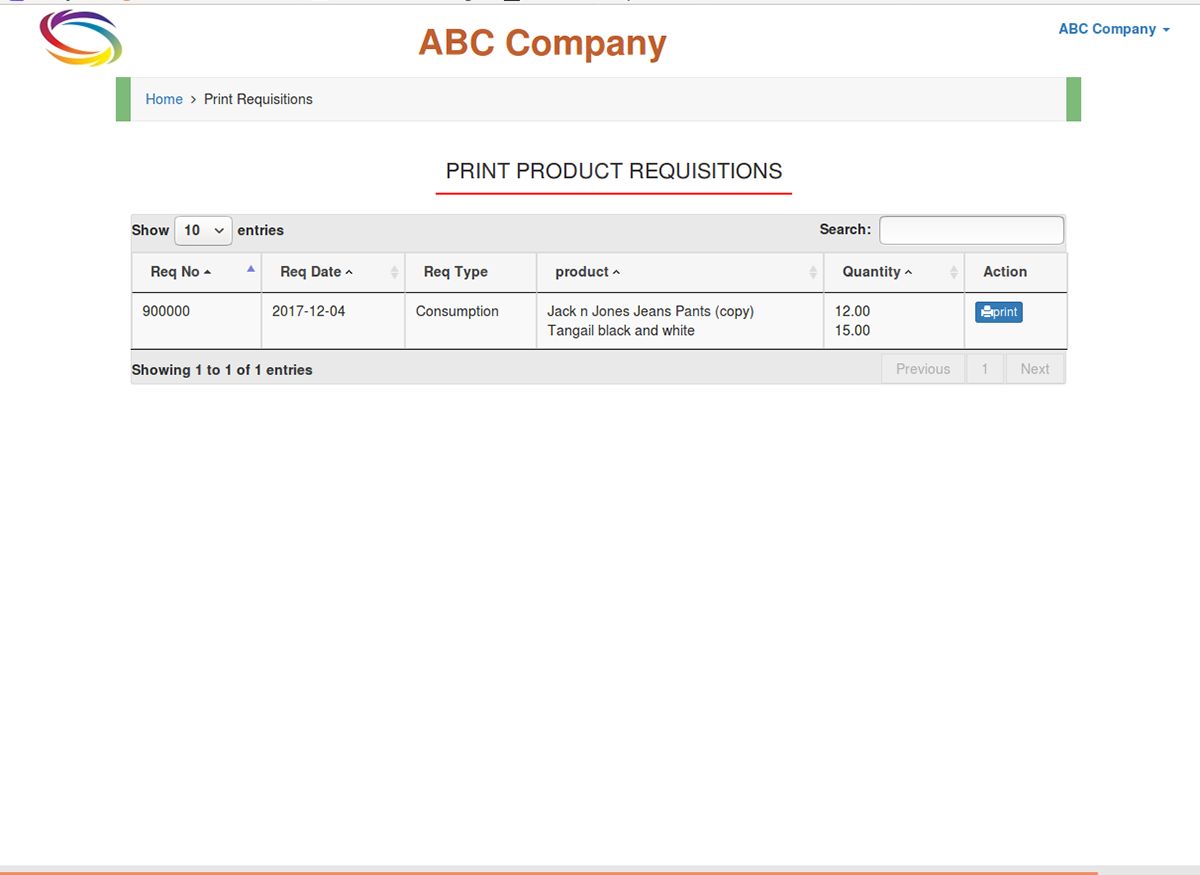Viewport: 1200px width, 875px height.
Task: Click the sort arrow icon in Req No column
Action: pyautogui.click(x=251, y=269)
